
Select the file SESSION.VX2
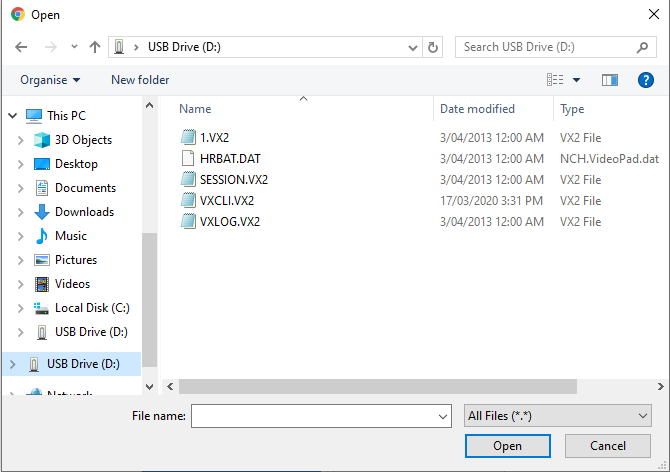[x=234, y=179]
